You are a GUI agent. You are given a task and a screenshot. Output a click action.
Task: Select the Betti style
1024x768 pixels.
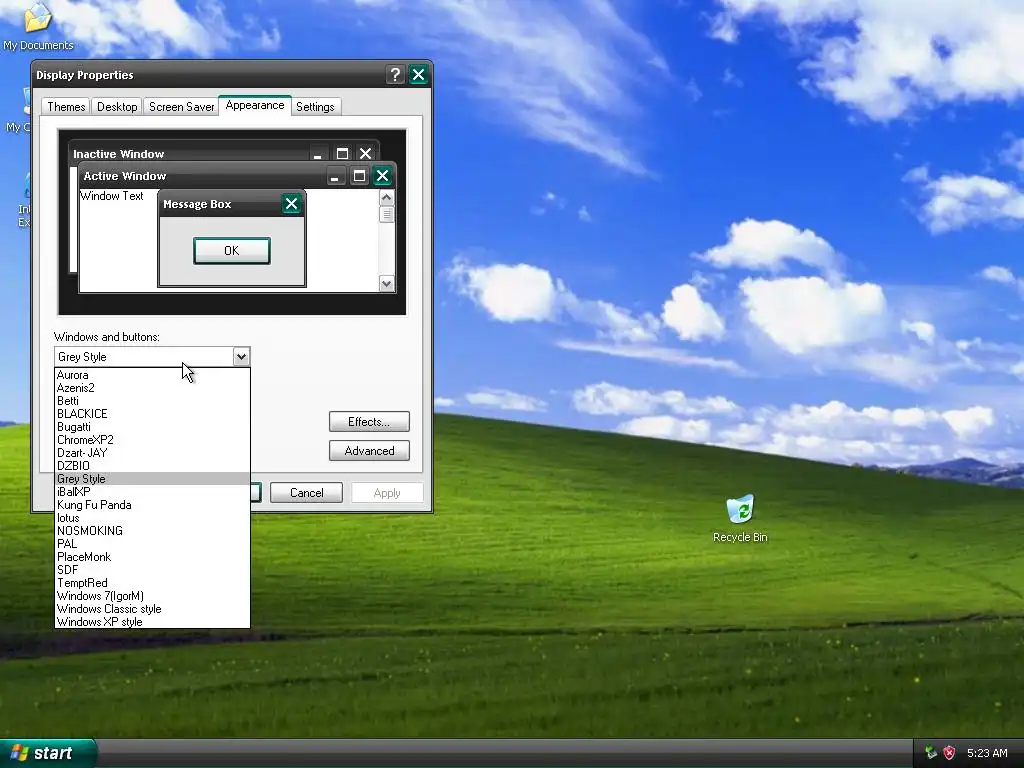pyautogui.click(x=152, y=401)
